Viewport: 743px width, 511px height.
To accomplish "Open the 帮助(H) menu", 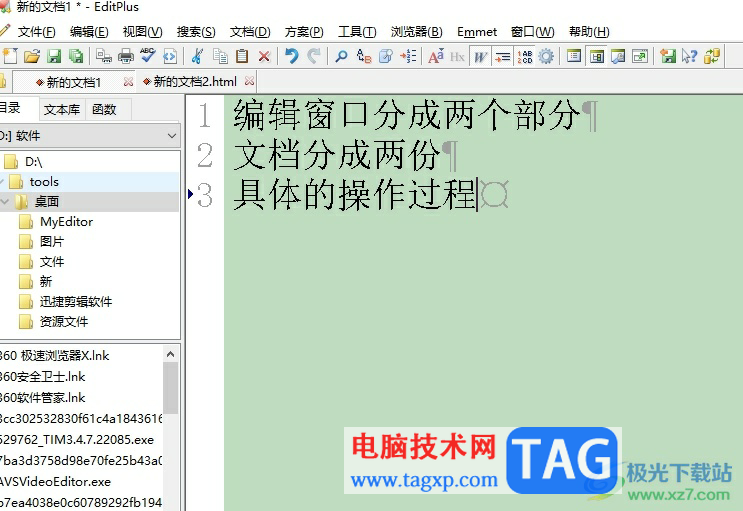I will (589, 32).
